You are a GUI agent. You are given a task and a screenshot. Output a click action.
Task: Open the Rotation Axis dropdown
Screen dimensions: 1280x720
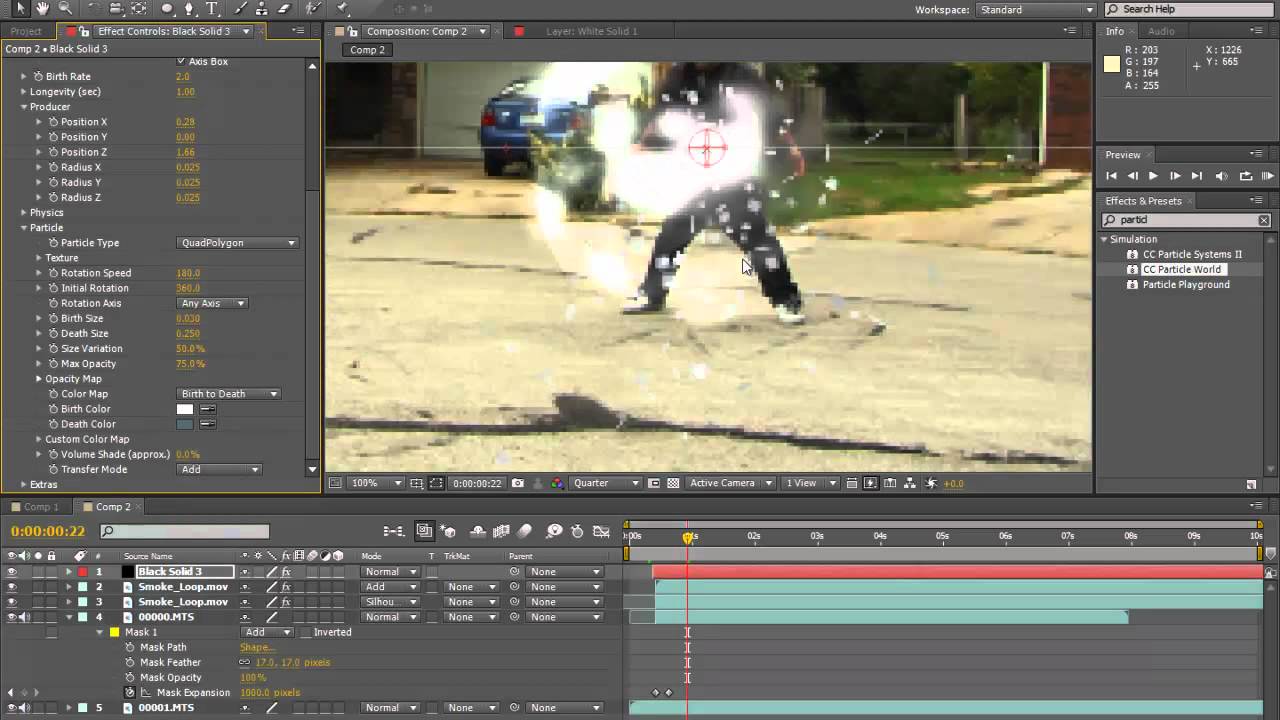[x=212, y=303]
